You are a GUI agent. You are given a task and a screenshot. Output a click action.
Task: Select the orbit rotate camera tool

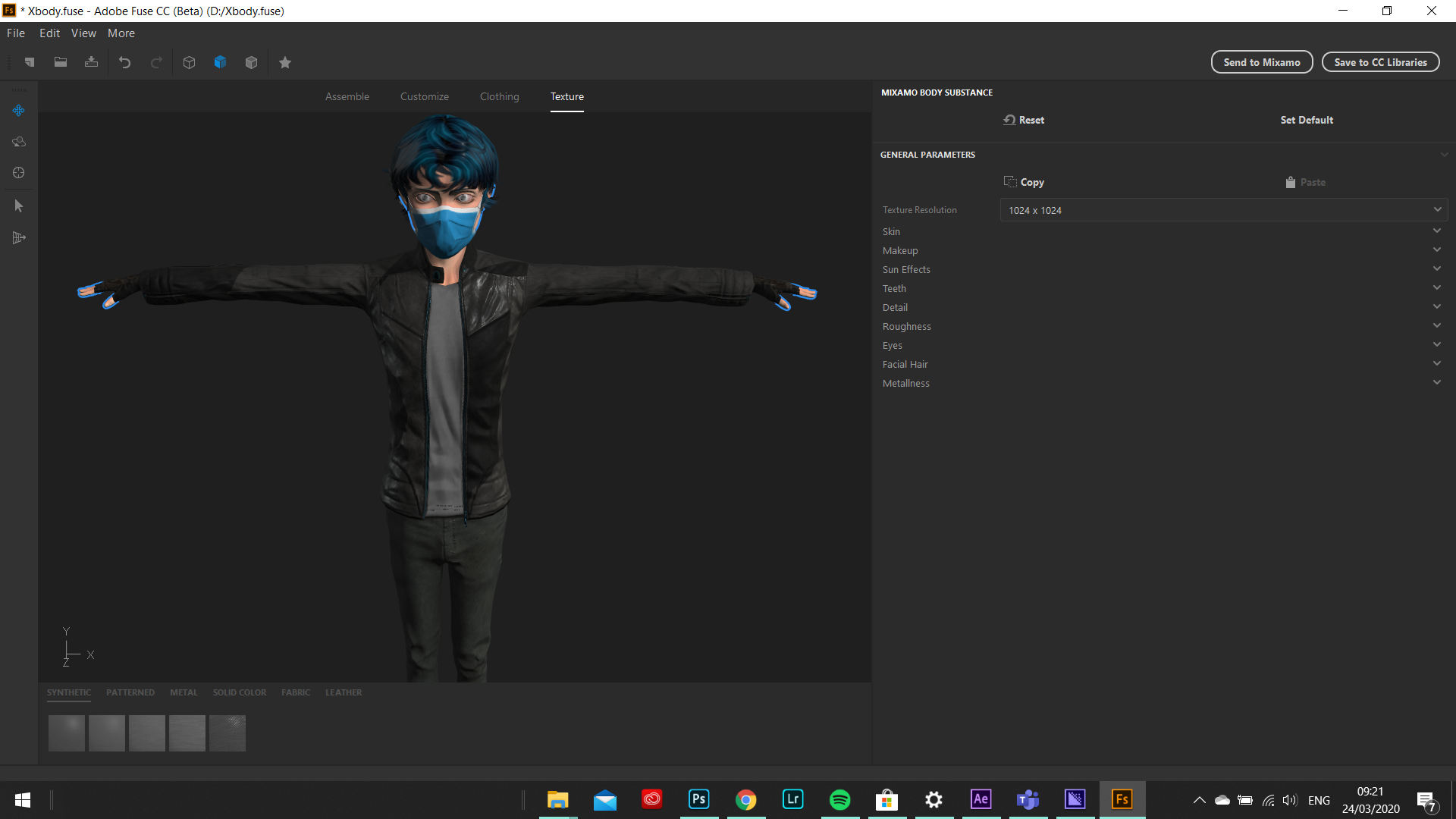[x=19, y=142]
